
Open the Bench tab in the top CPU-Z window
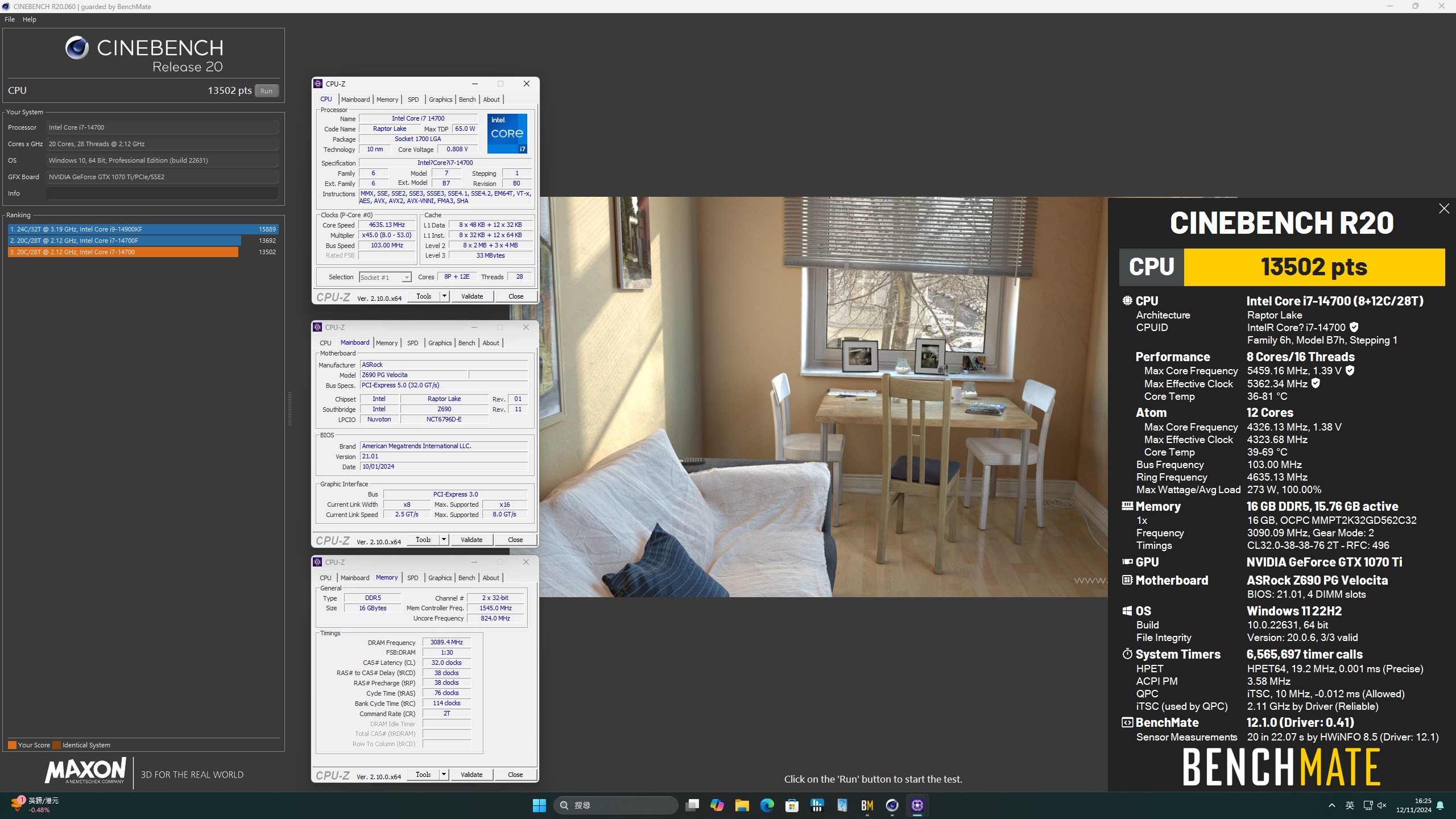click(x=467, y=100)
